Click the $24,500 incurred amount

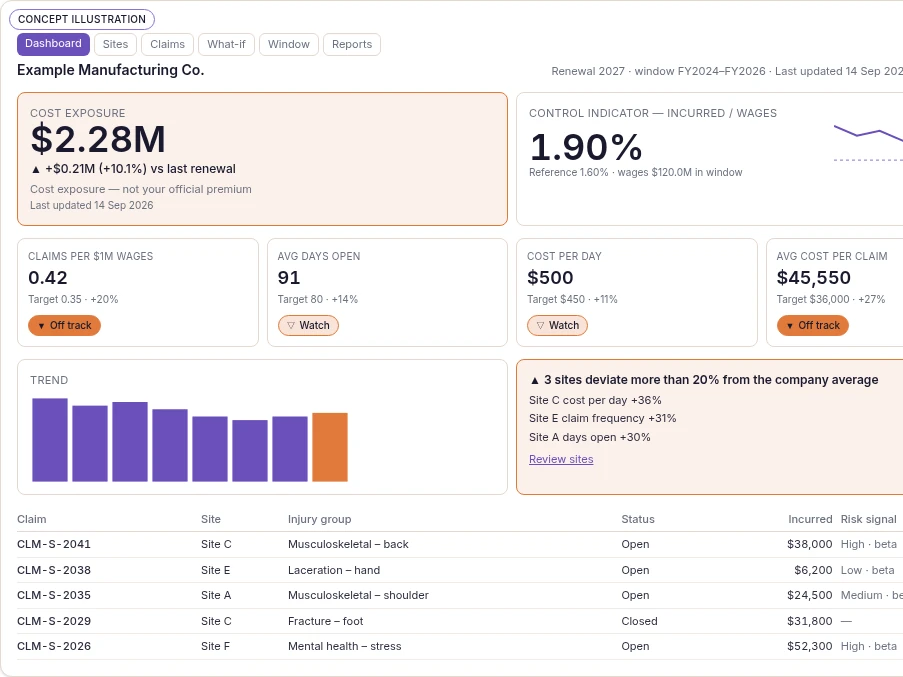click(810, 595)
